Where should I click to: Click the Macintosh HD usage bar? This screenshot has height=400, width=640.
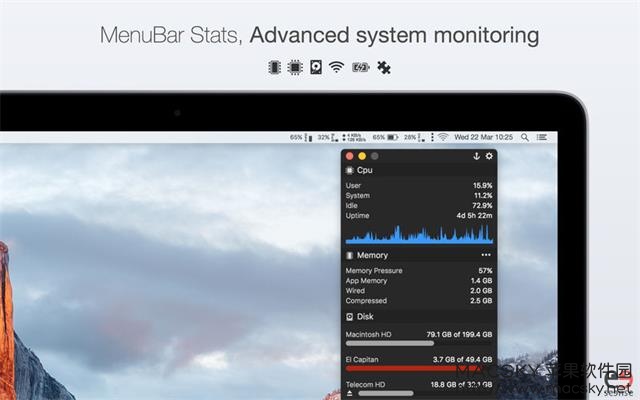pos(419,343)
